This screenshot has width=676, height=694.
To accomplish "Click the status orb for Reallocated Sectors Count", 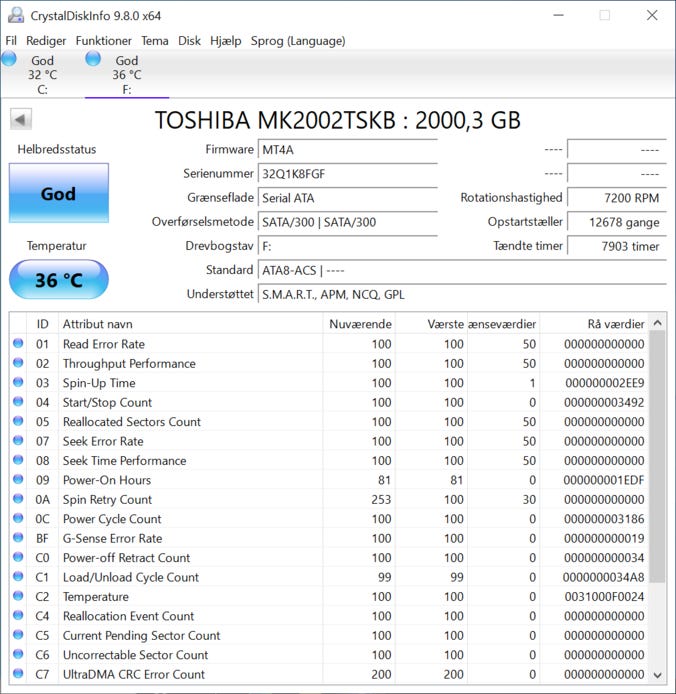I will coord(18,422).
